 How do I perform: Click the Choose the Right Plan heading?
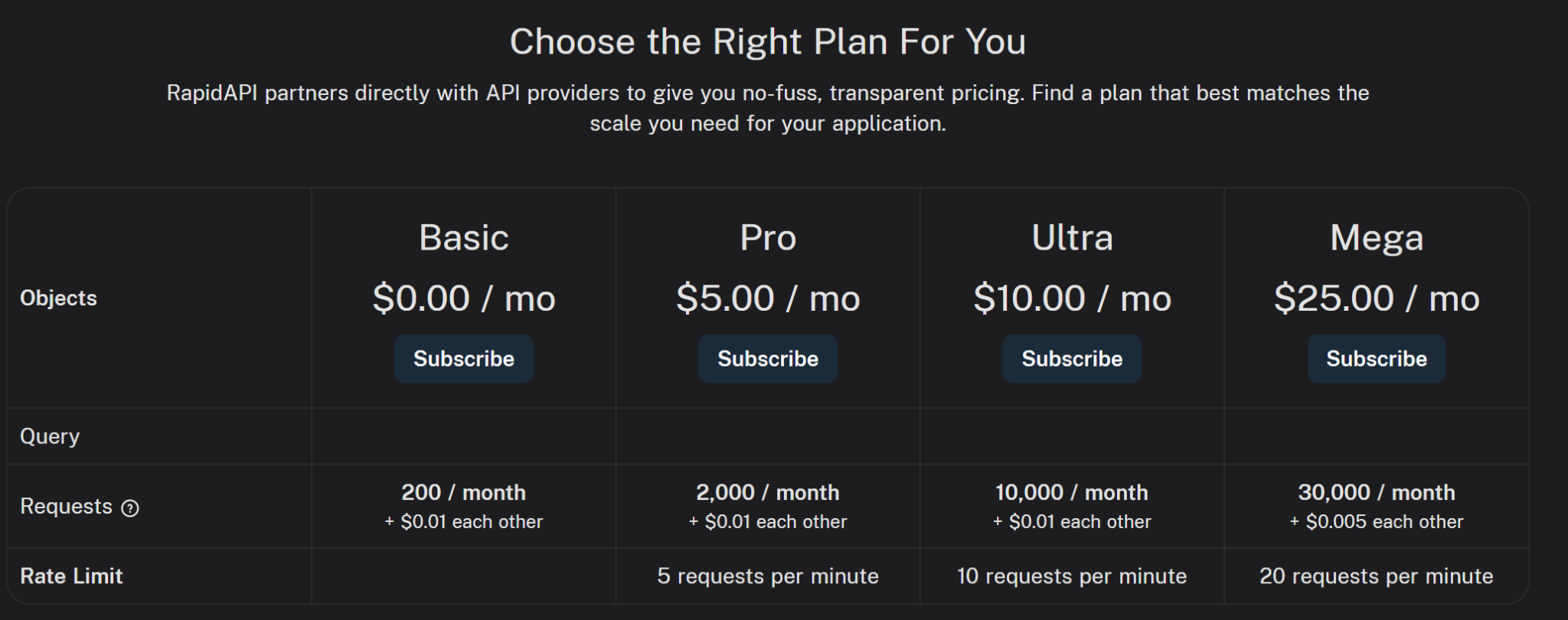pyautogui.click(x=767, y=41)
